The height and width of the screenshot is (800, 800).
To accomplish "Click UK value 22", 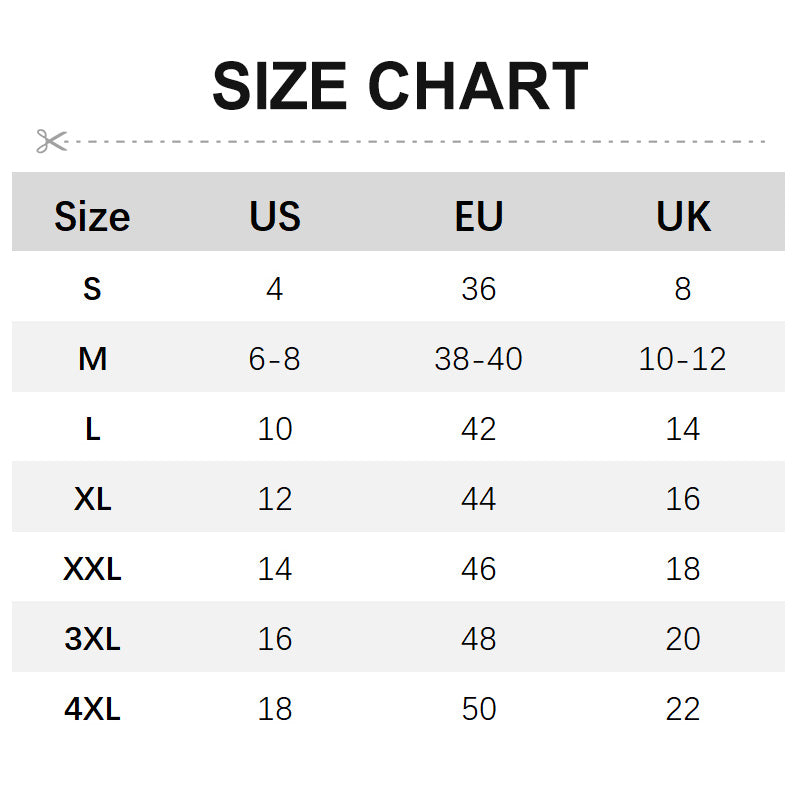I will pyautogui.click(x=683, y=709).
